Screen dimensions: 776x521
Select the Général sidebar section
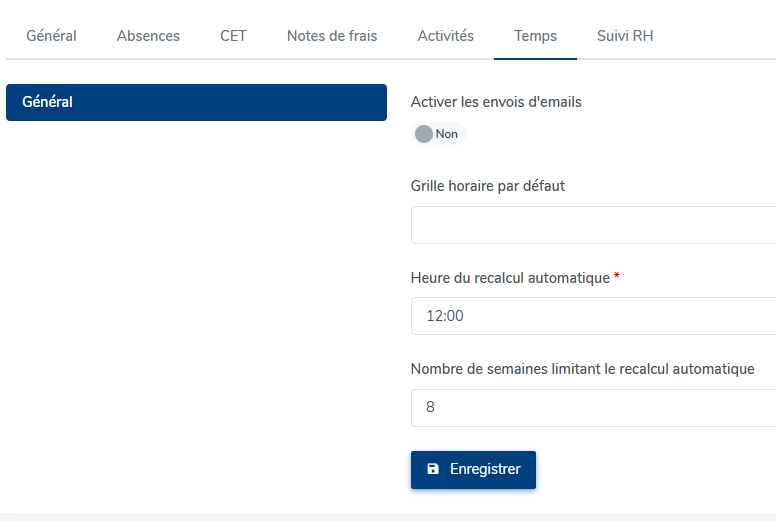196,102
